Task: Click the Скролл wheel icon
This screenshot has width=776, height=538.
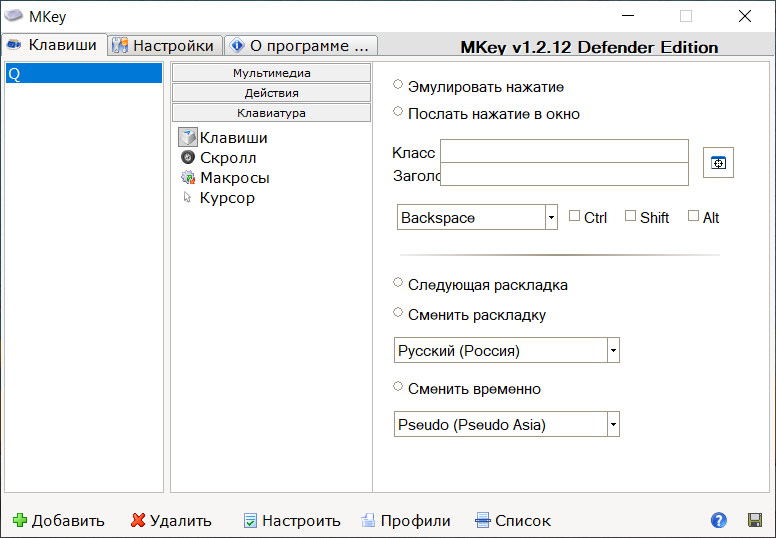Action: click(x=188, y=157)
